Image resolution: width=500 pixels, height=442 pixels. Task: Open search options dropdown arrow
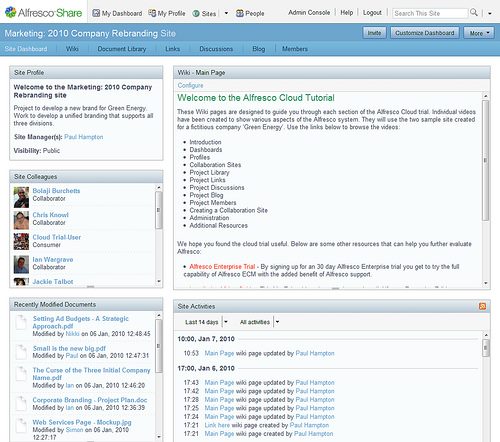[490, 14]
